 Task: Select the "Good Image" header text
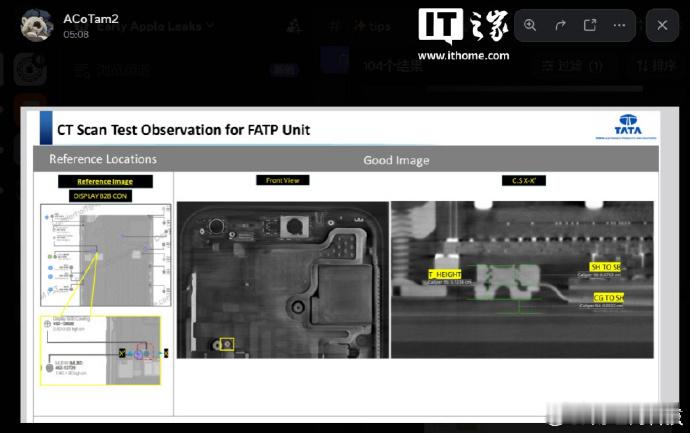(396, 160)
